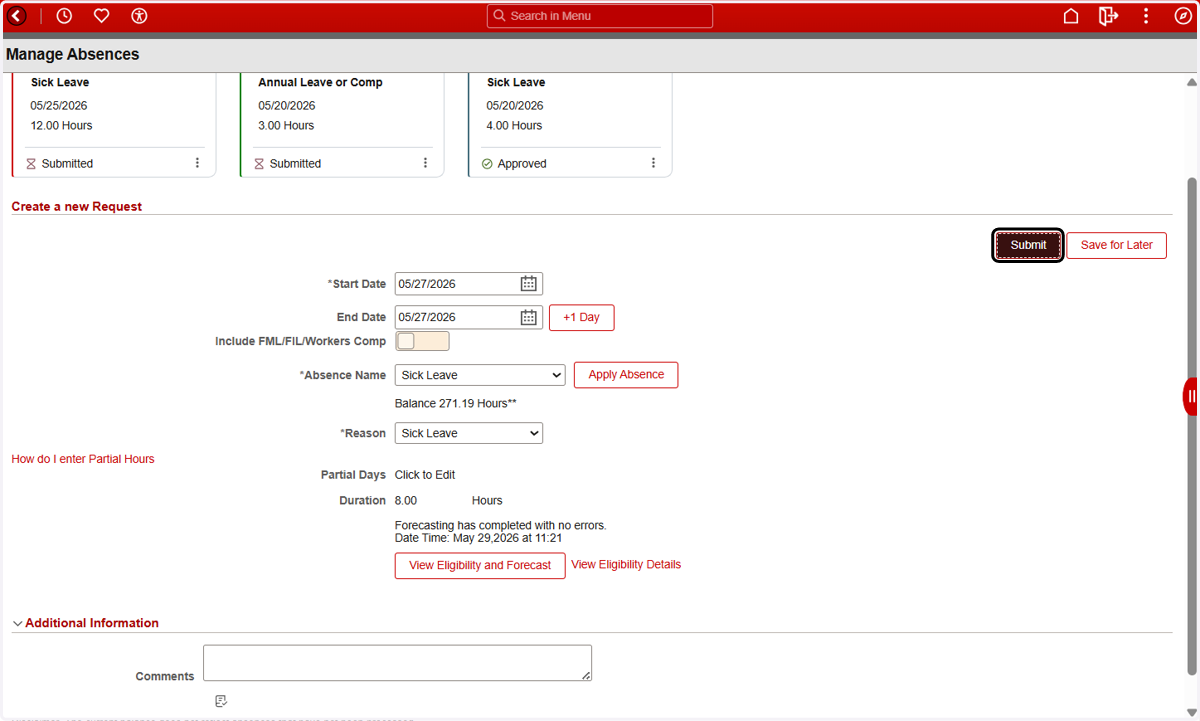Open actions menu for Annual Leave or Comp card
Screen dimensions: 1200x721
(x=425, y=163)
